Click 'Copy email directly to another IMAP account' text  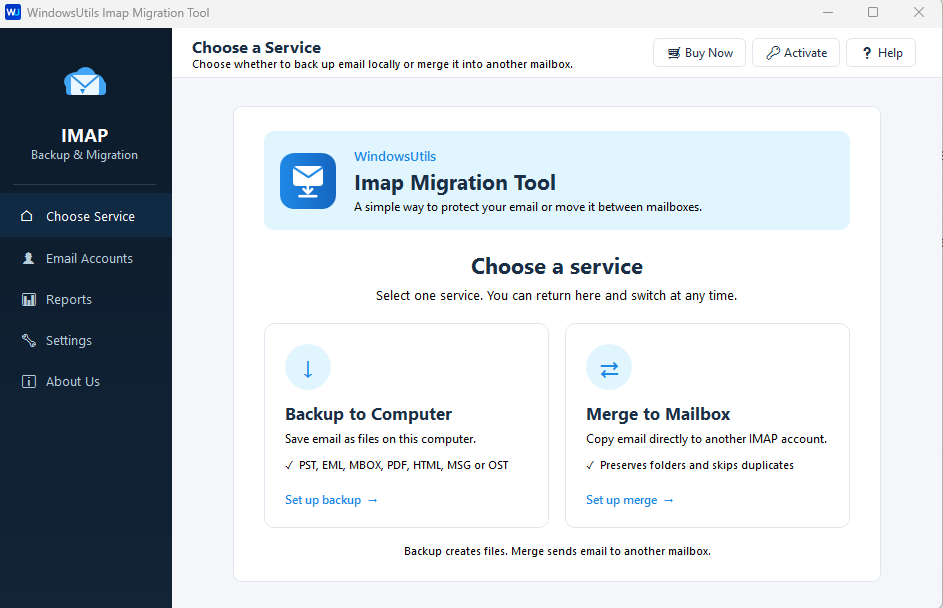pyautogui.click(x=707, y=439)
